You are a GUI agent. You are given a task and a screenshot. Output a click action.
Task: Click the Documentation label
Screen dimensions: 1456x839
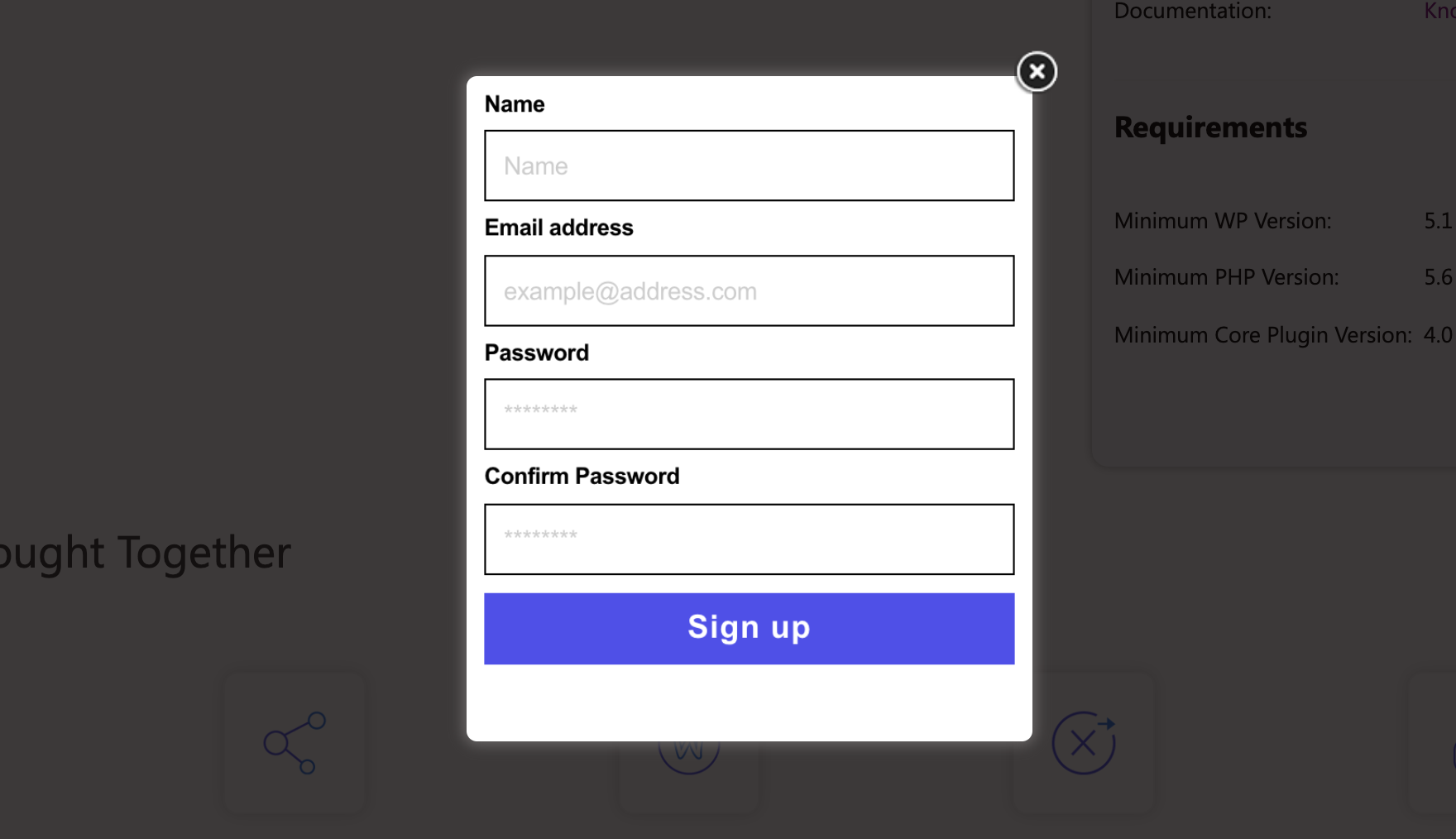point(1192,11)
